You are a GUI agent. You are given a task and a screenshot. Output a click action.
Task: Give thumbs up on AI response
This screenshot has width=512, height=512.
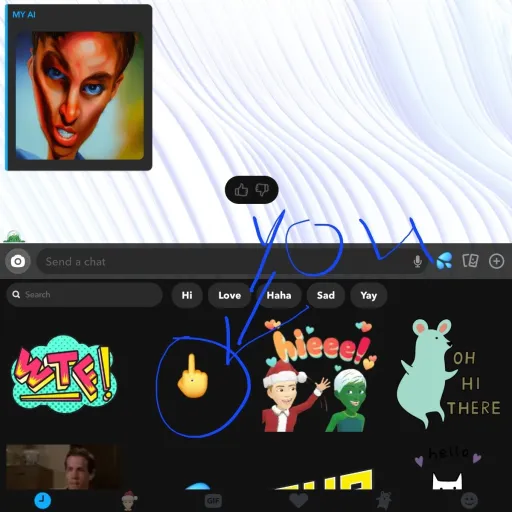pyautogui.click(x=241, y=190)
